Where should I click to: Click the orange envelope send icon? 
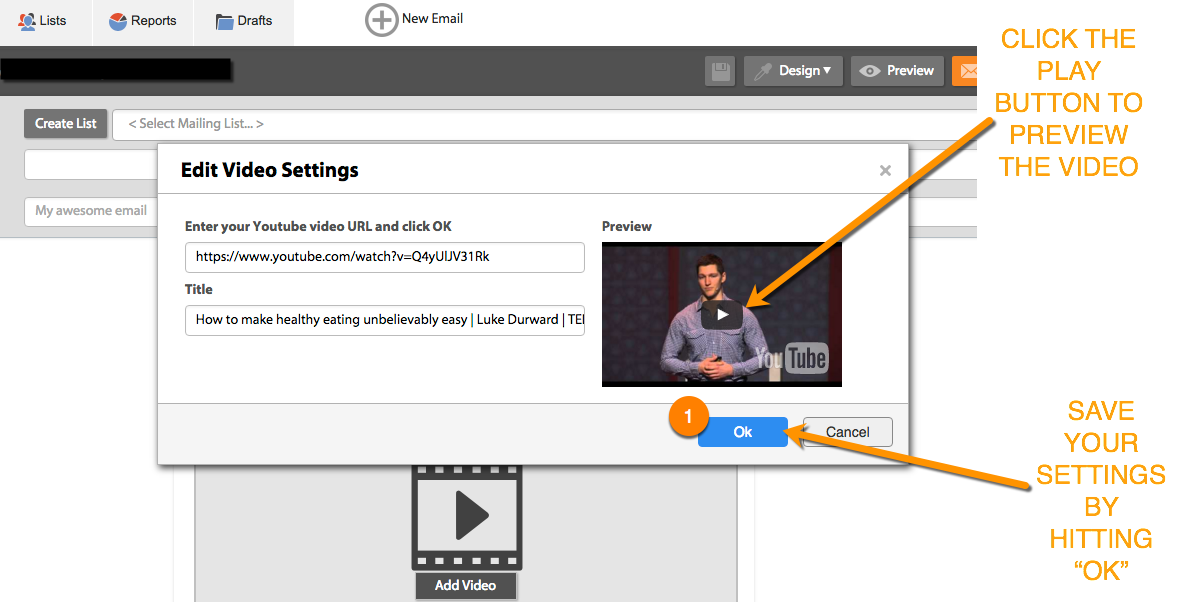pos(965,71)
